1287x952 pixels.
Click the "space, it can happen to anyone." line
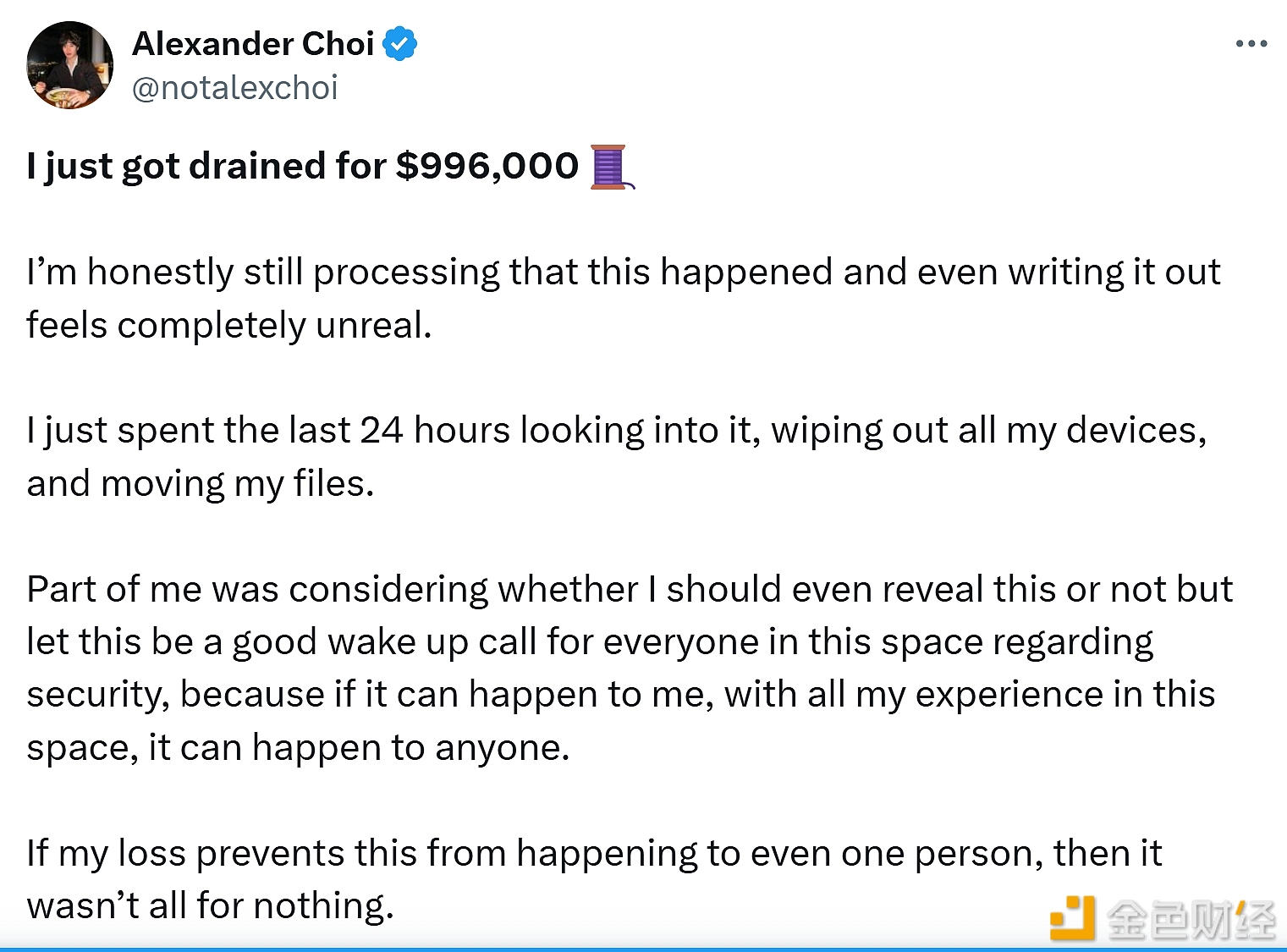click(x=298, y=748)
